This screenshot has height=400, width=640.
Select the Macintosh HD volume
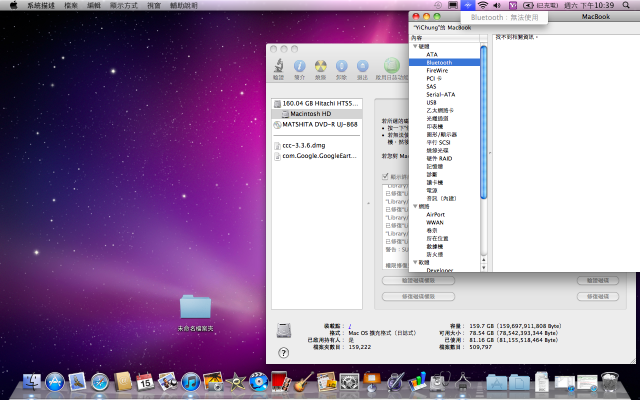tap(317, 113)
